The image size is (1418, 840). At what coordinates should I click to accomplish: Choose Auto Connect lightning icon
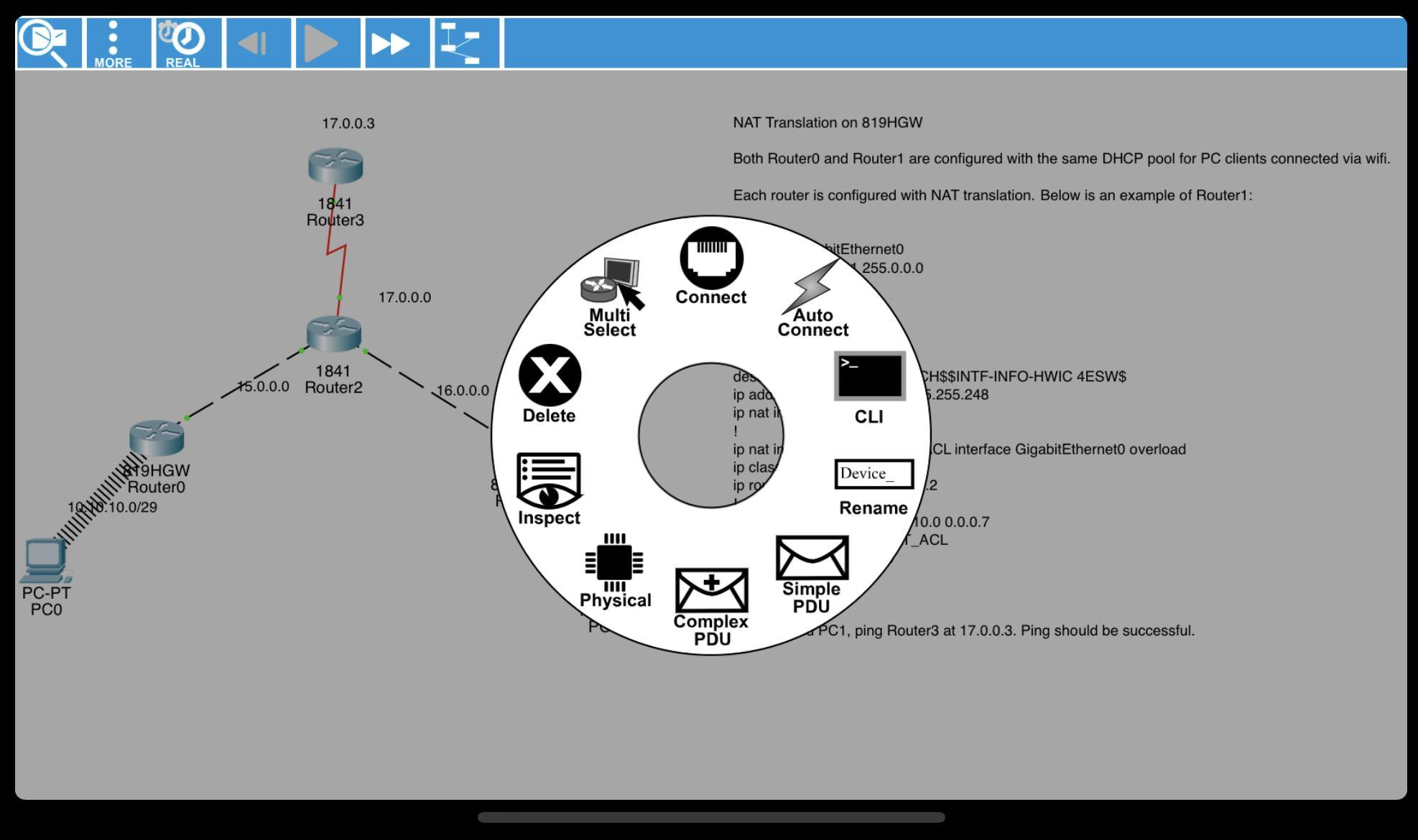coord(812,298)
